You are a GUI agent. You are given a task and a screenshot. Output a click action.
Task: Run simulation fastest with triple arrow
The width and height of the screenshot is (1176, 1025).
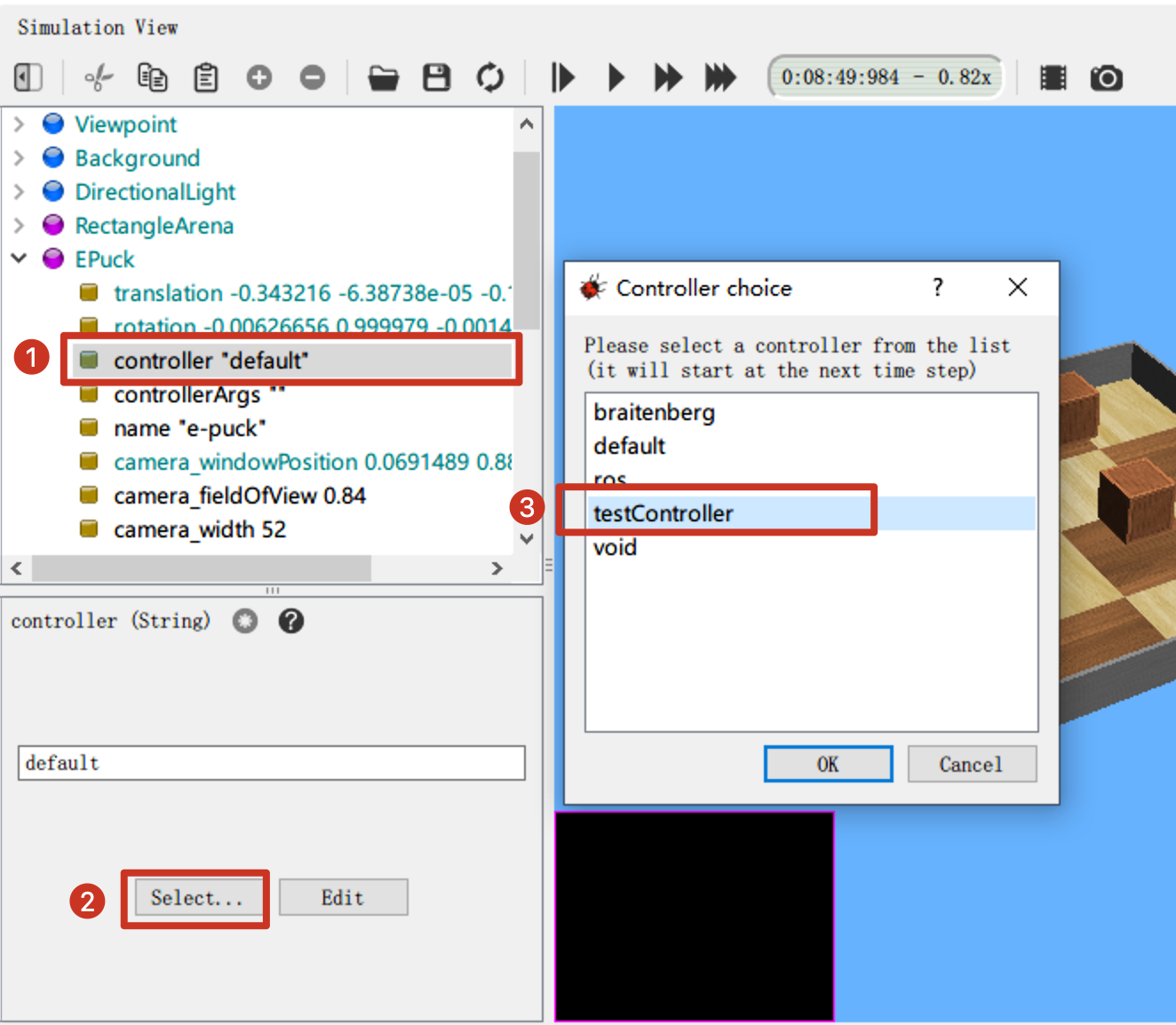point(720,78)
